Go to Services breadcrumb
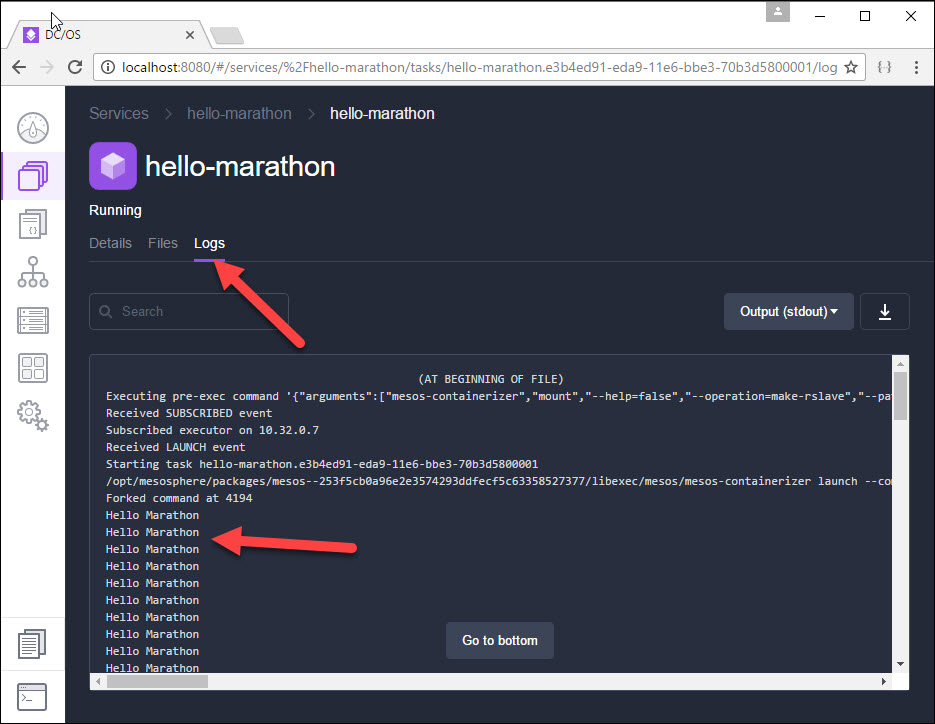 (x=119, y=113)
